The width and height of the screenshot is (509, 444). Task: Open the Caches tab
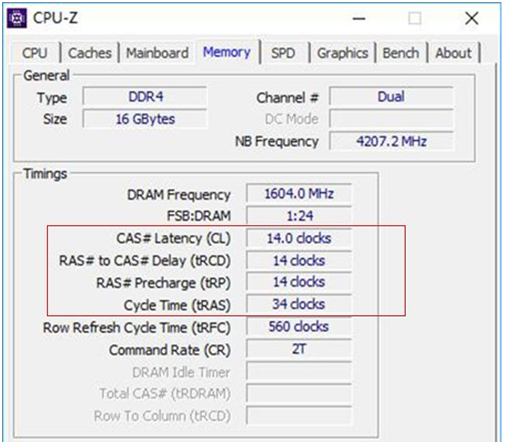[90, 53]
